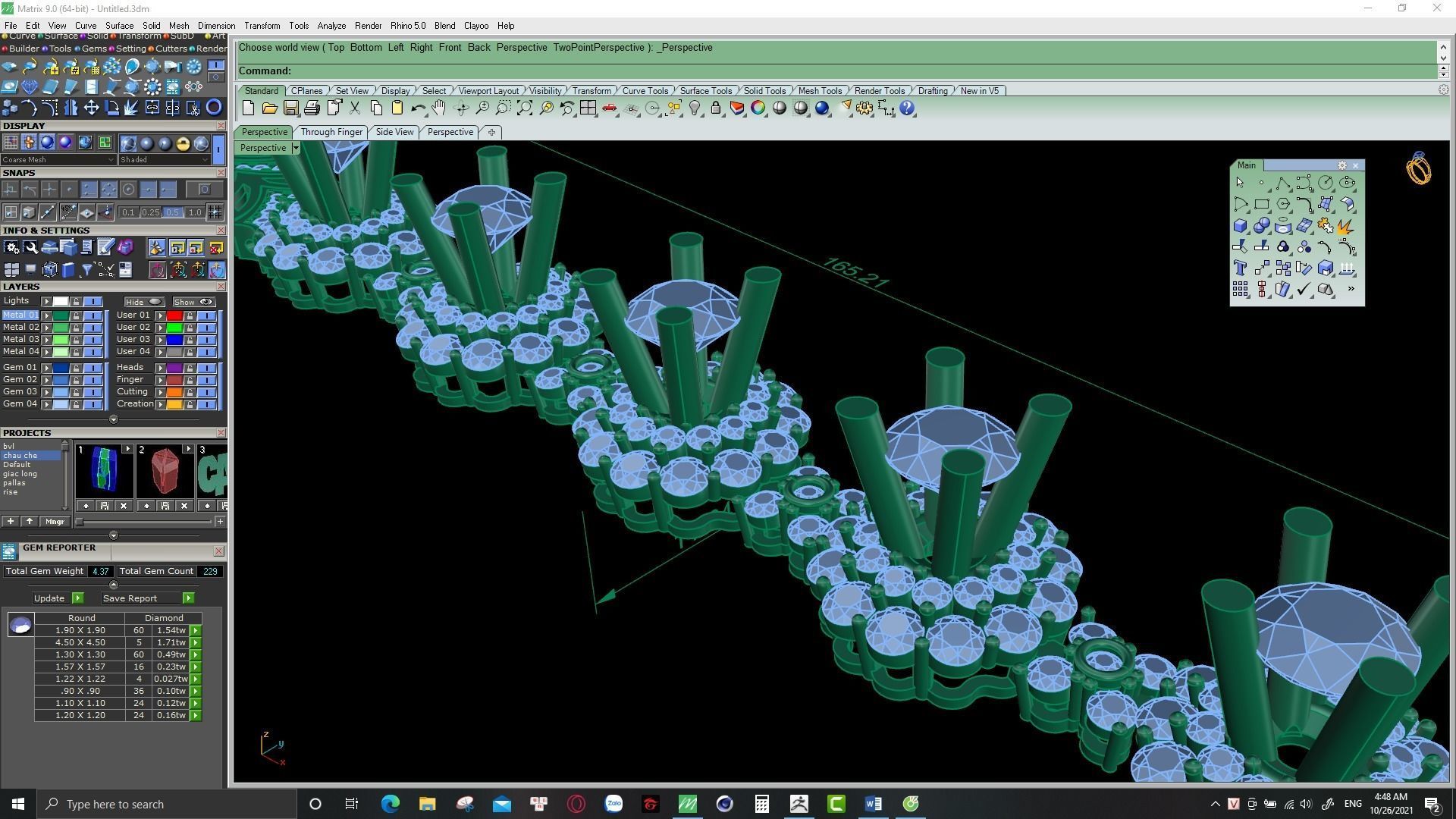The width and height of the screenshot is (1456, 819).
Task: Select the Box solid tool in Main panel
Action: tap(1240, 225)
